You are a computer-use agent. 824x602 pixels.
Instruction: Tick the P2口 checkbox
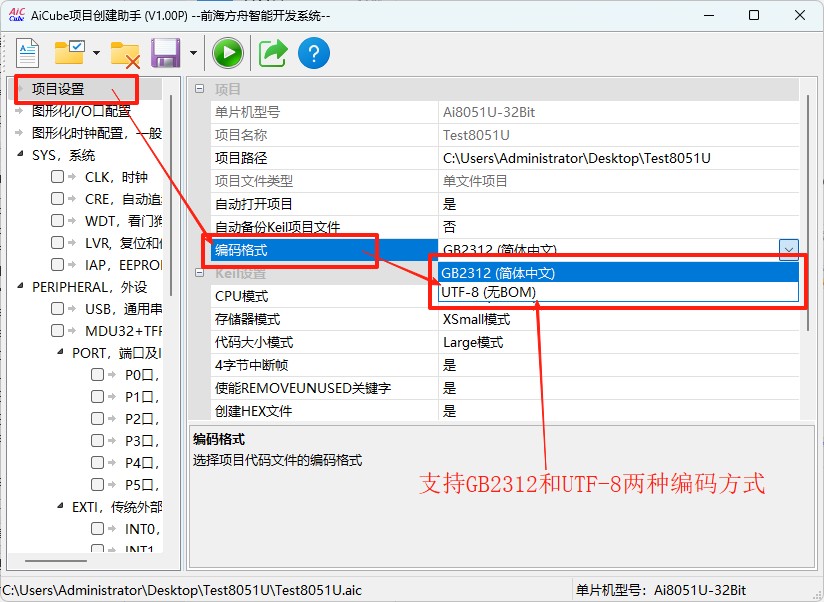97,419
